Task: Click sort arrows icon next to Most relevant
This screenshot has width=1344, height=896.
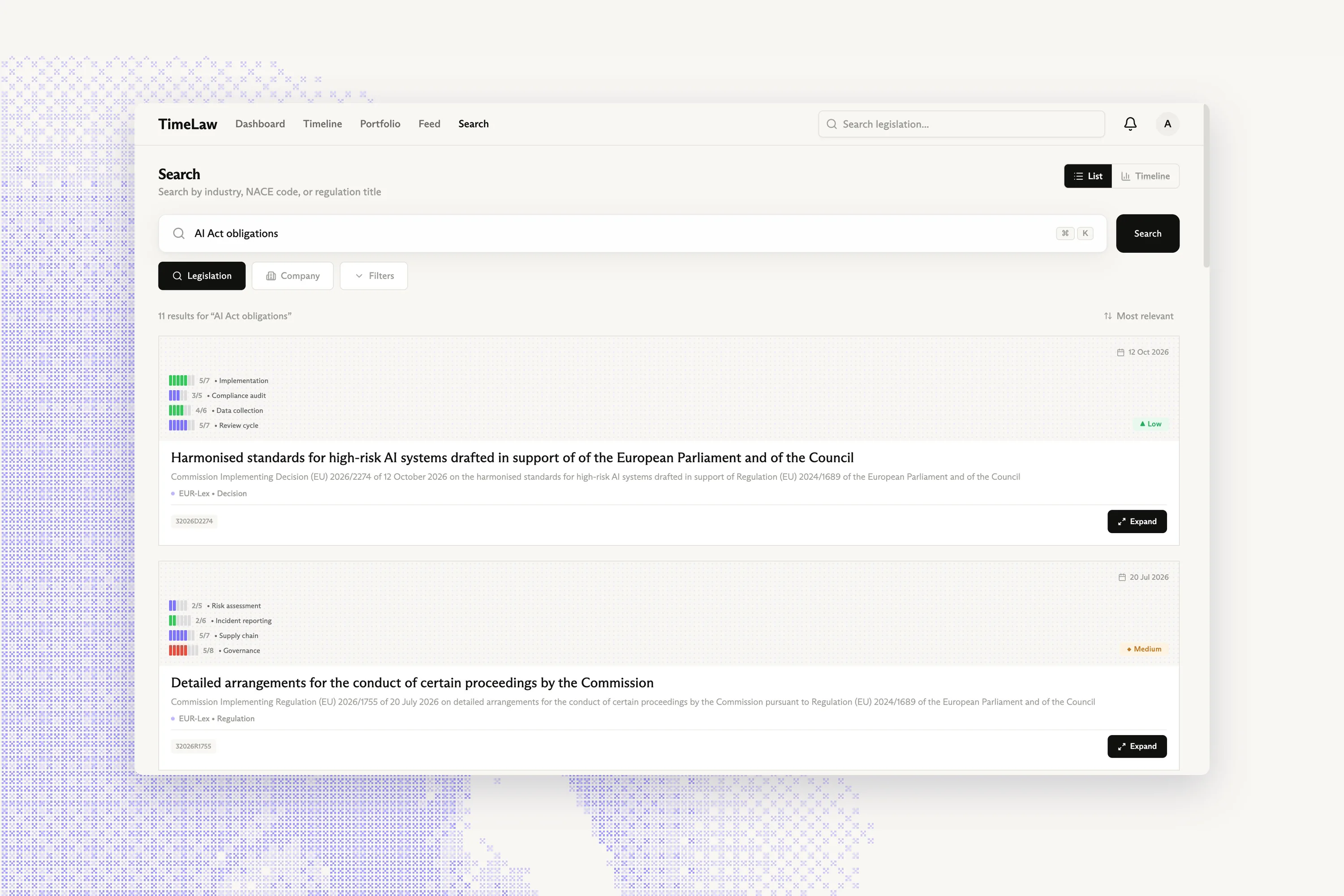Action: point(1107,316)
